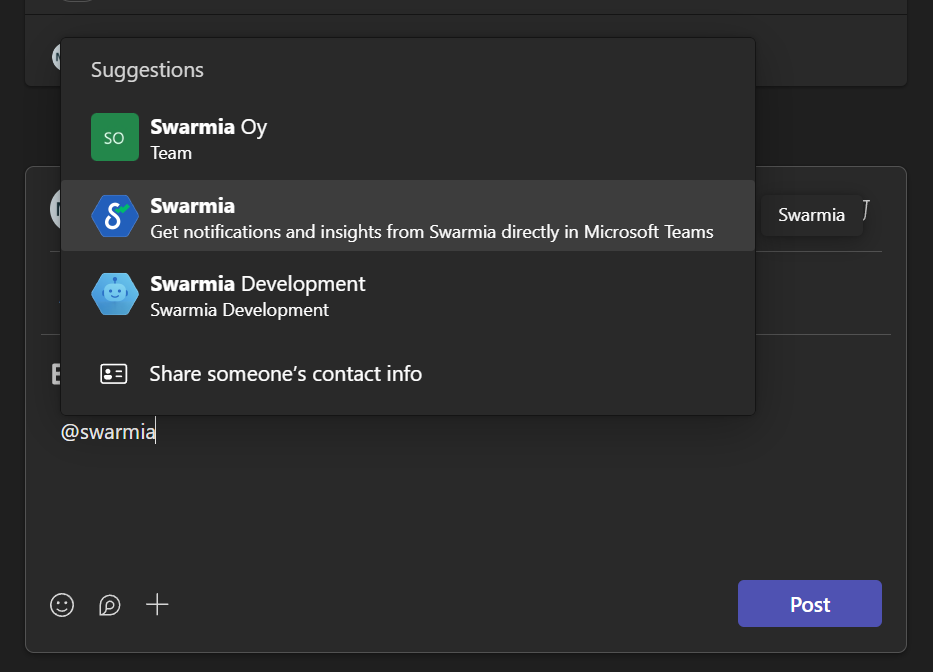This screenshot has width=933, height=672.
Task: Click the Swarmia tooltip label
Action: pyautogui.click(x=811, y=215)
